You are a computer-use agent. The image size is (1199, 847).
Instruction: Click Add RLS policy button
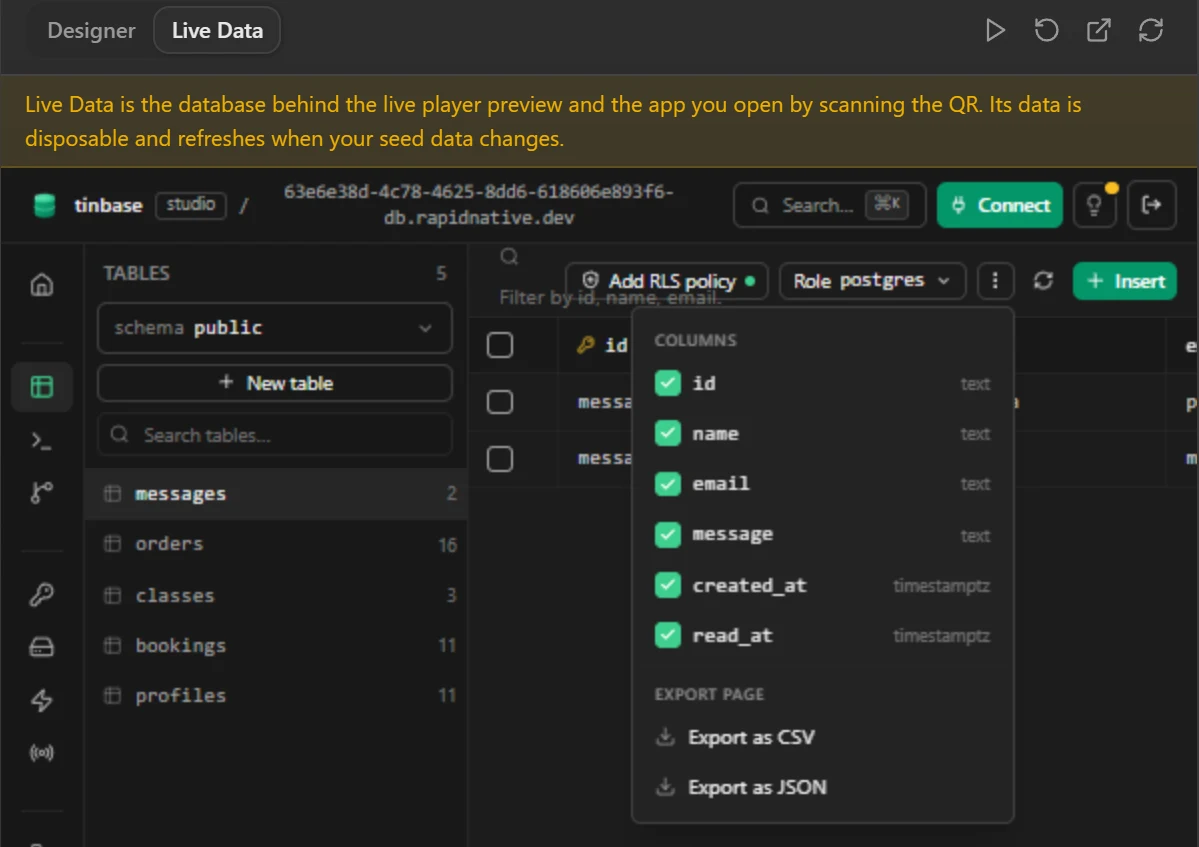667,281
